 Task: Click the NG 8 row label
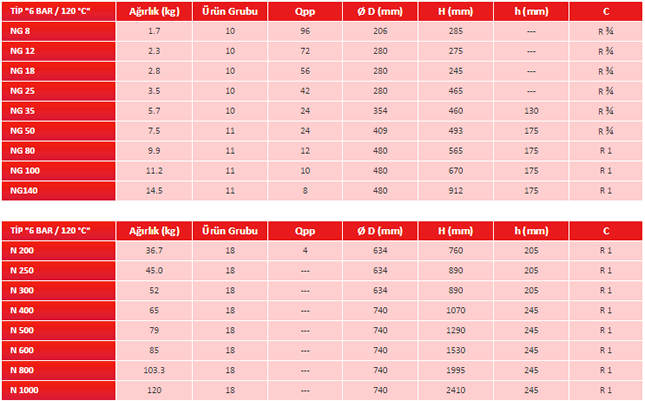[58, 31]
